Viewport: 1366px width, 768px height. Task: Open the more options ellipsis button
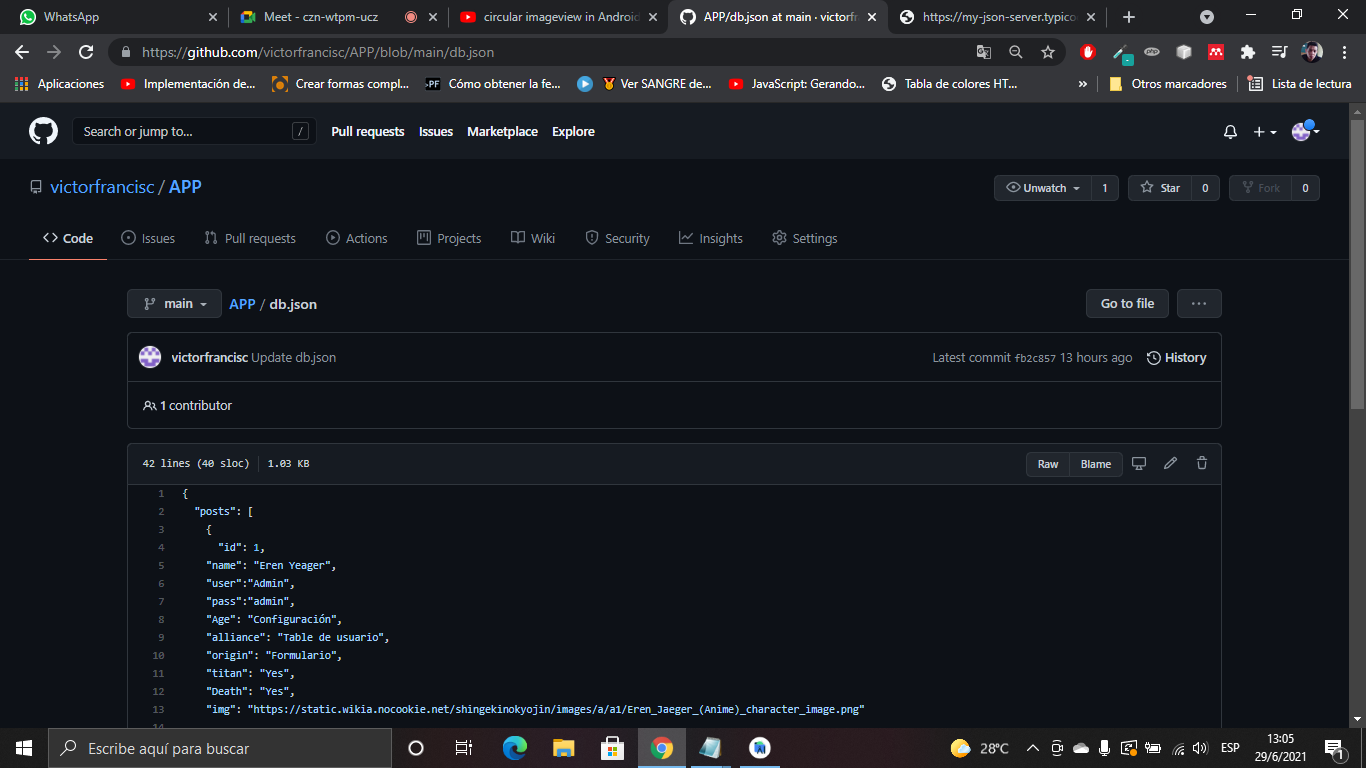click(1199, 304)
